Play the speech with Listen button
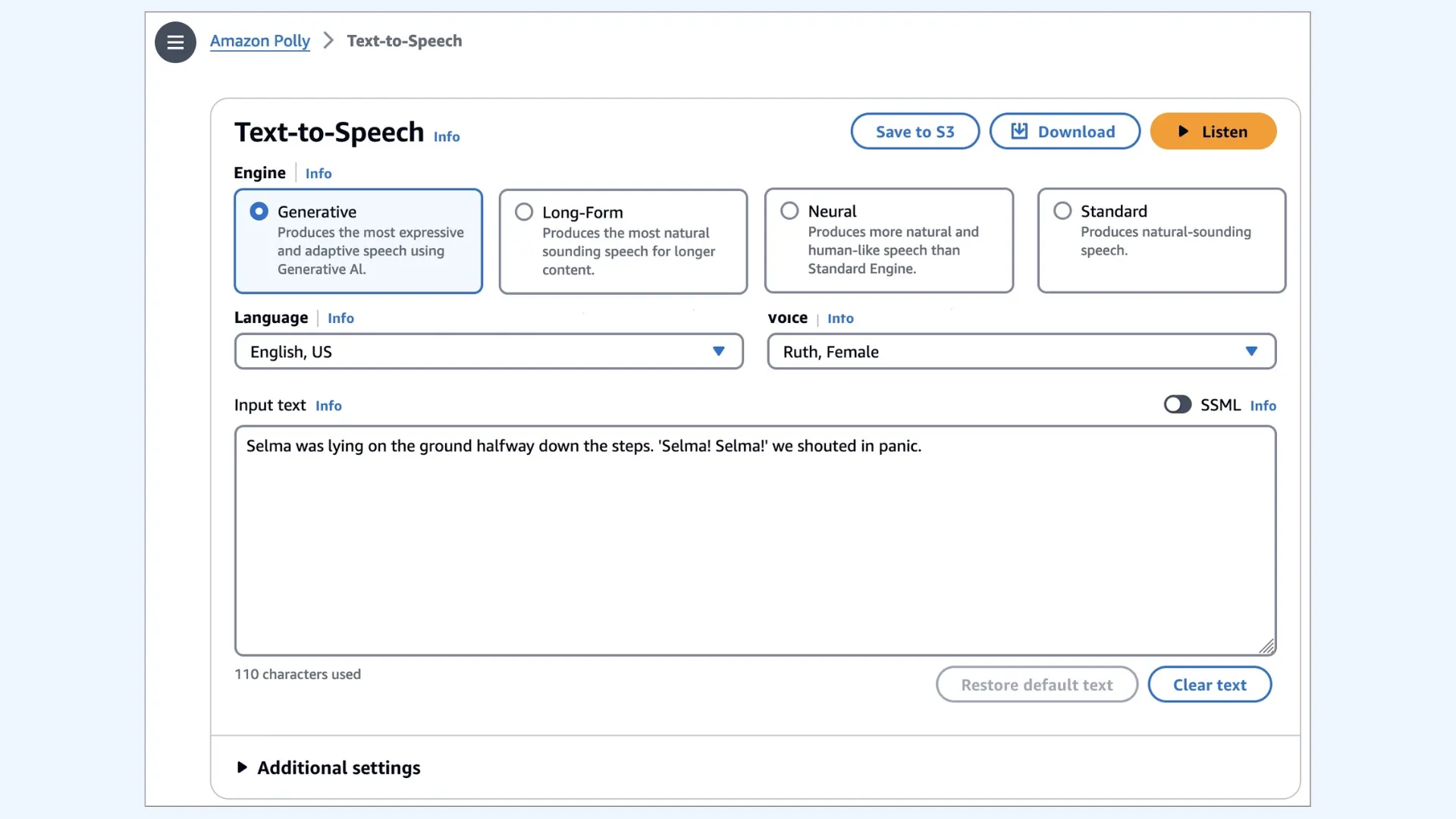The width and height of the screenshot is (1456, 819). pos(1213,131)
